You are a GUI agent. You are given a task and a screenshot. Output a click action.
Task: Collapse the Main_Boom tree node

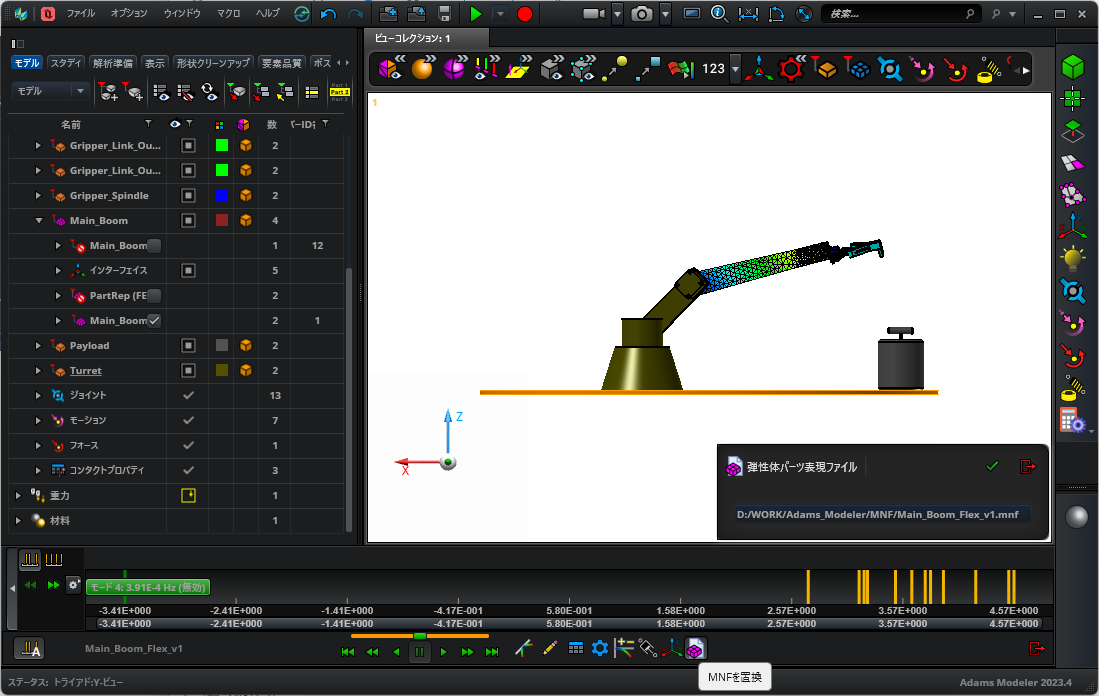(x=39, y=221)
